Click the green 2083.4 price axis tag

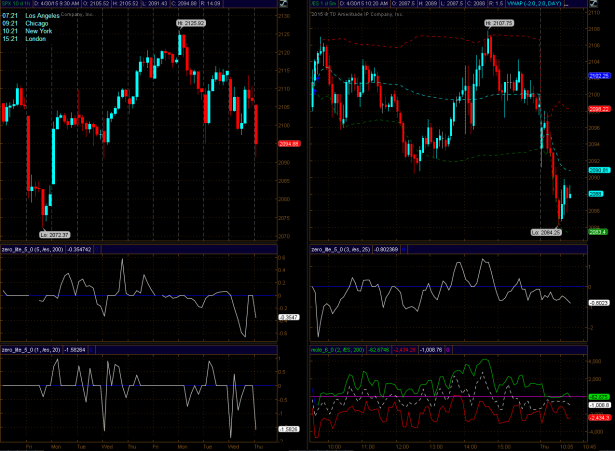pos(599,232)
